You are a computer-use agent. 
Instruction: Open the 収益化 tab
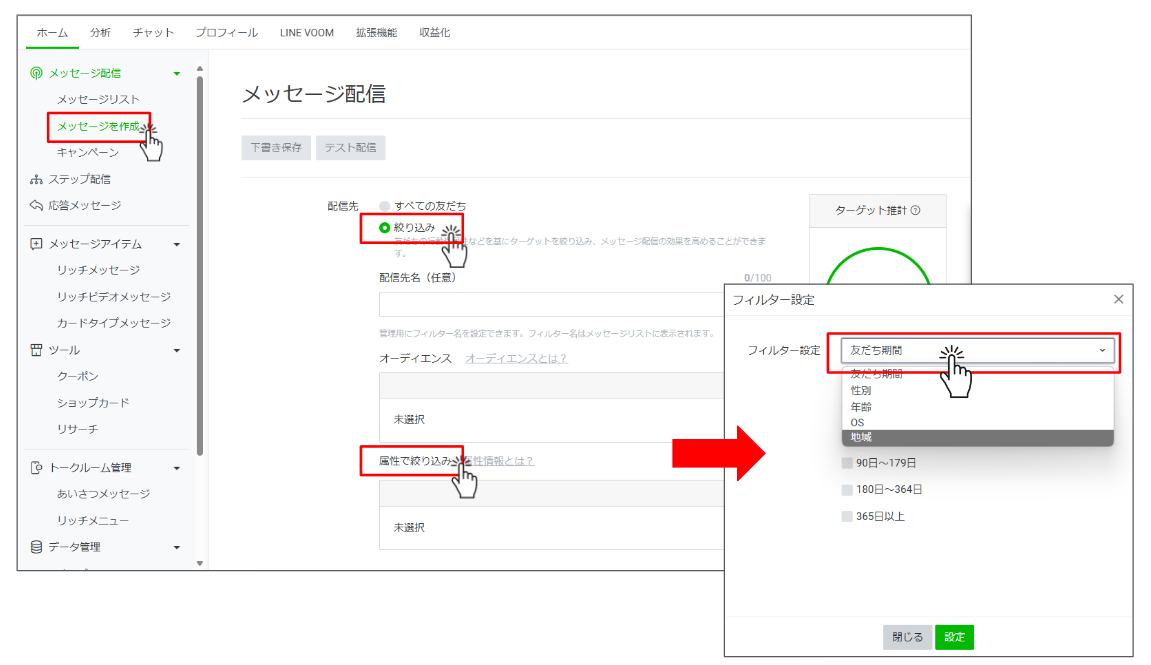click(x=434, y=32)
